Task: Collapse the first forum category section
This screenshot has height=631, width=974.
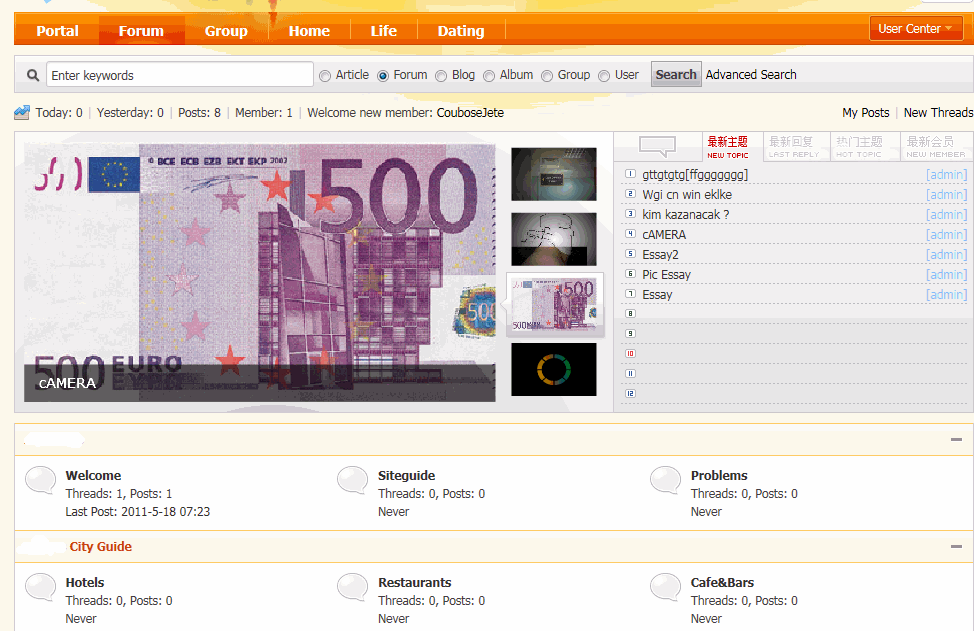Action: coord(956,440)
